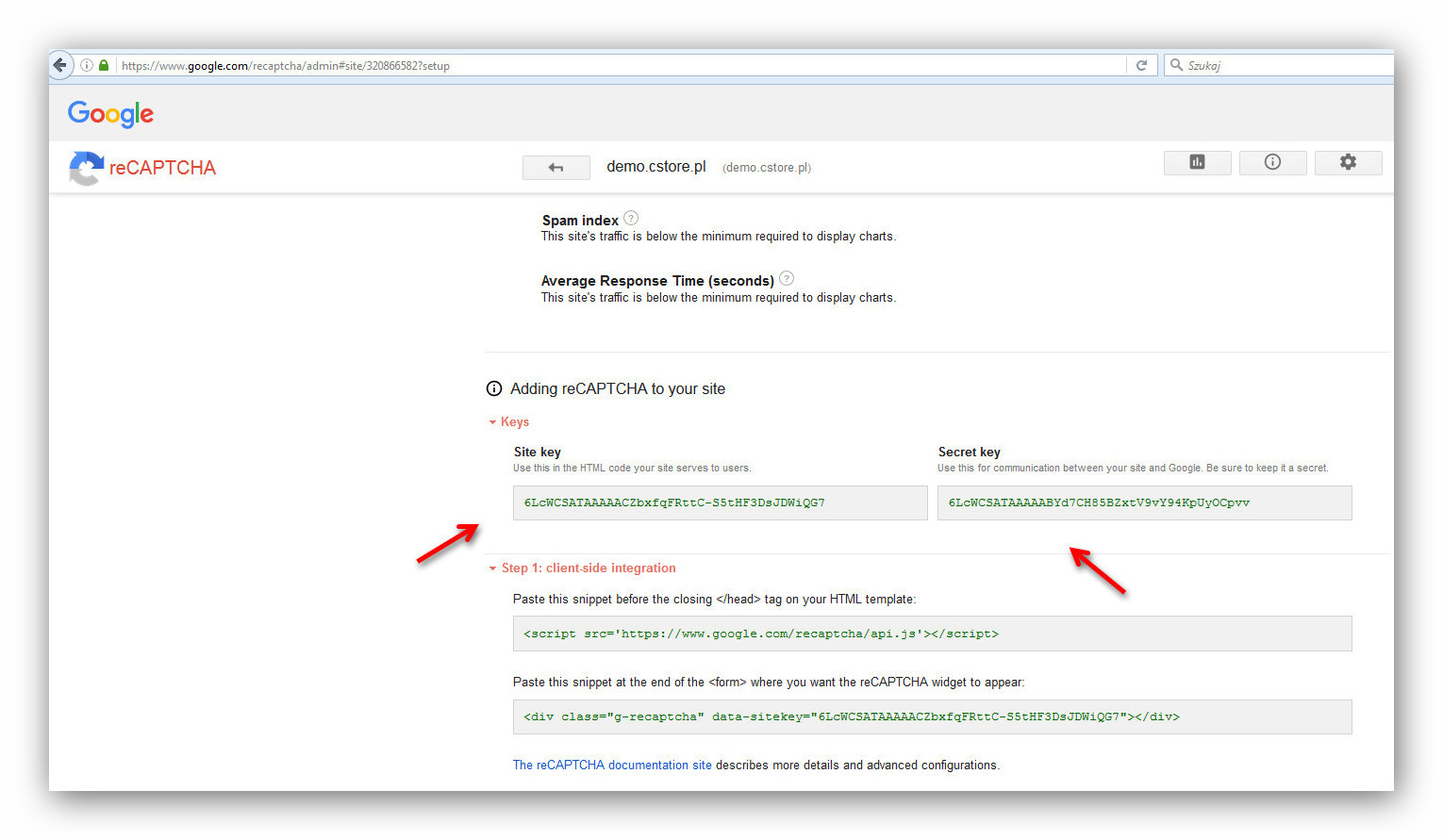Go back using the left arrow button
The image size is (1443, 840).
tap(556, 168)
